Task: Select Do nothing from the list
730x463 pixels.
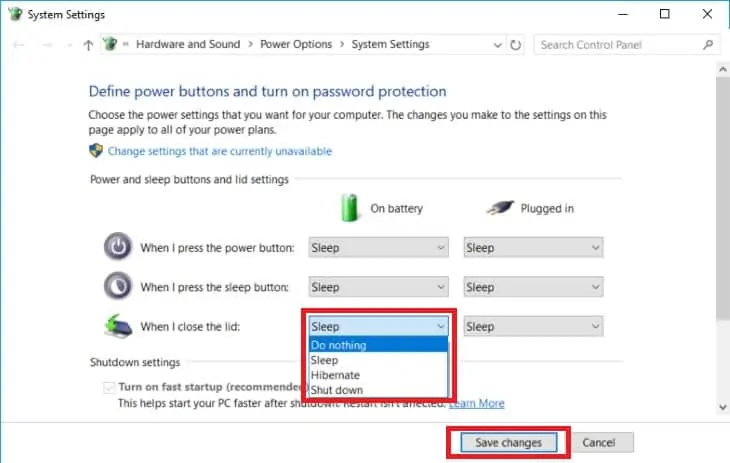Action: click(x=378, y=345)
